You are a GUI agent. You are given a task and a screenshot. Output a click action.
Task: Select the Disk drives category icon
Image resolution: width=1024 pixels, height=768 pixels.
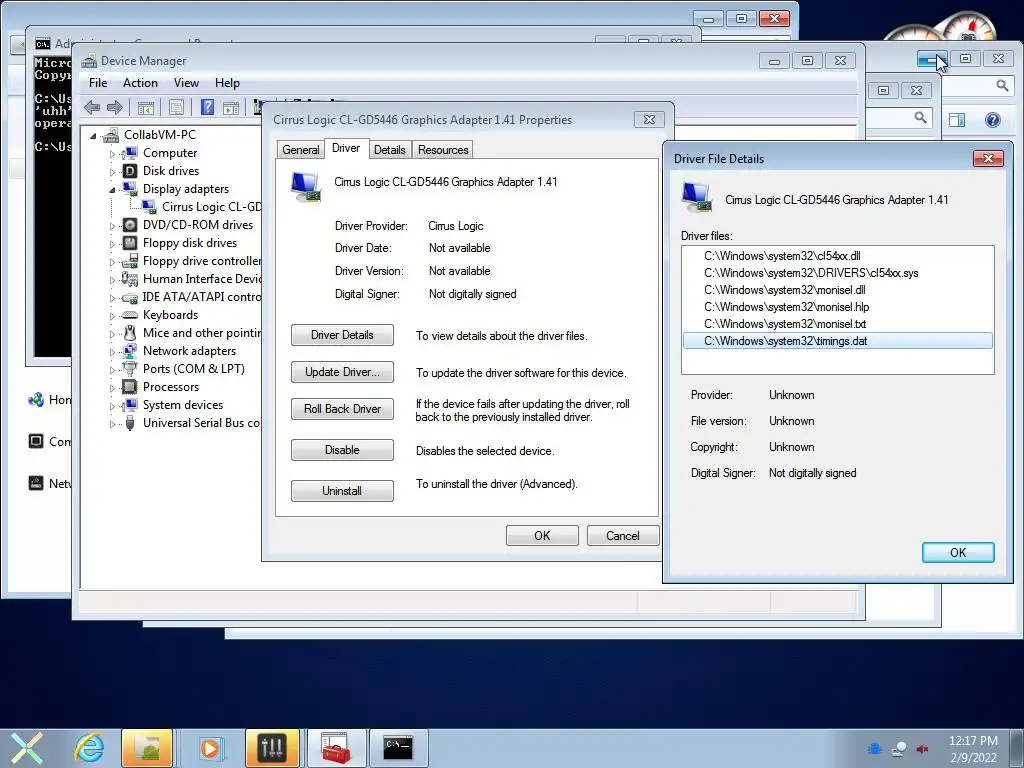pos(131,171)
